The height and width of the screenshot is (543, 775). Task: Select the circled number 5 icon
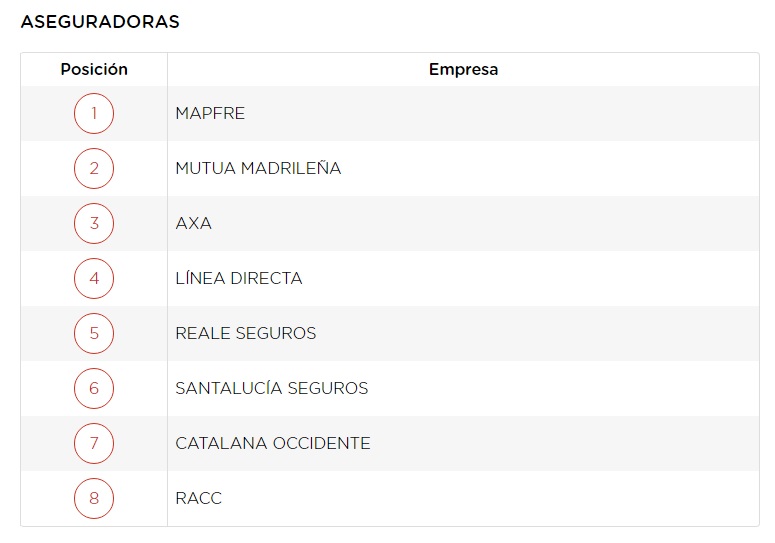click(x=94, y=333)
